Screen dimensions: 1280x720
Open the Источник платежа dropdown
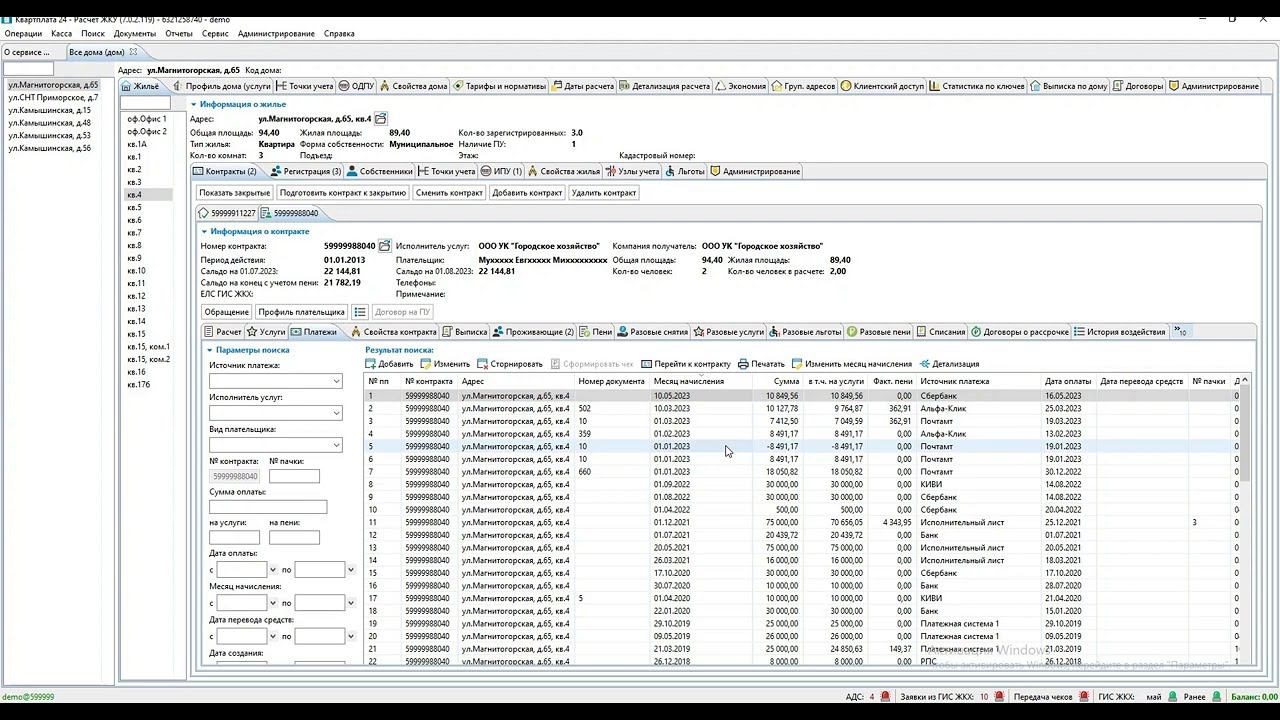click(x=336, y=381)
